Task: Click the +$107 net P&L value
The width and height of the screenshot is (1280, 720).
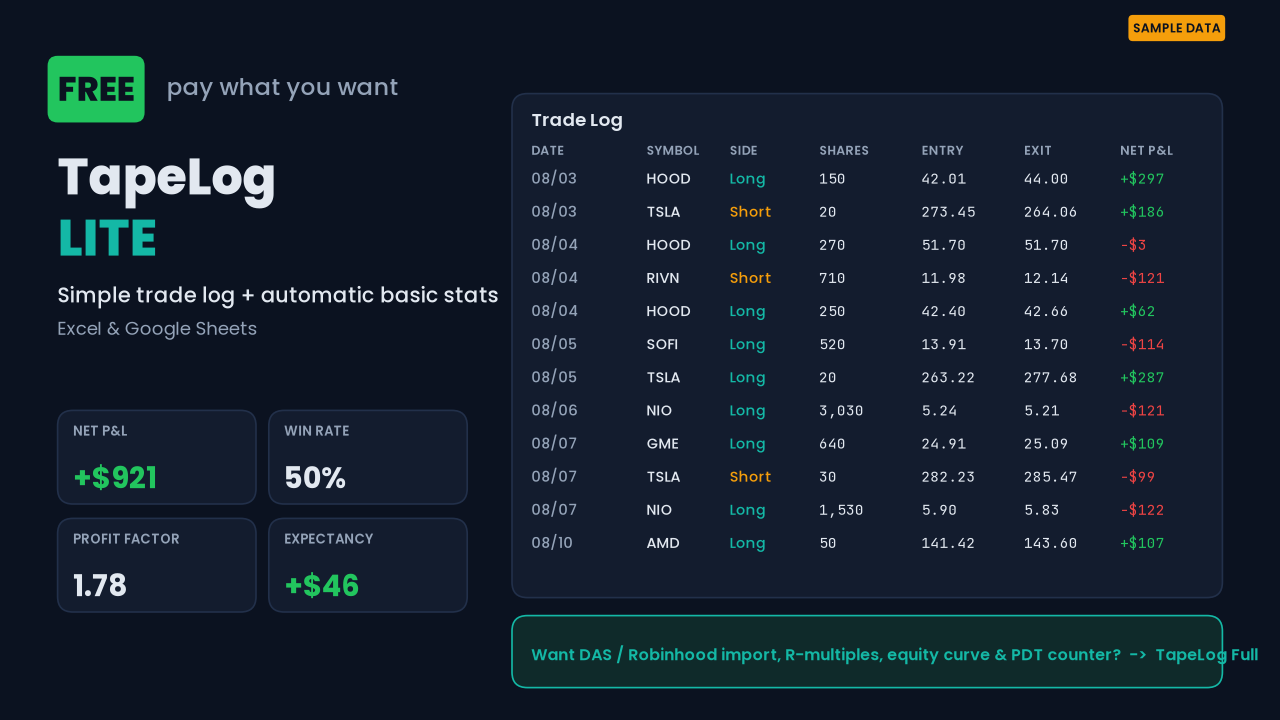Action: tap(1142, 543)
